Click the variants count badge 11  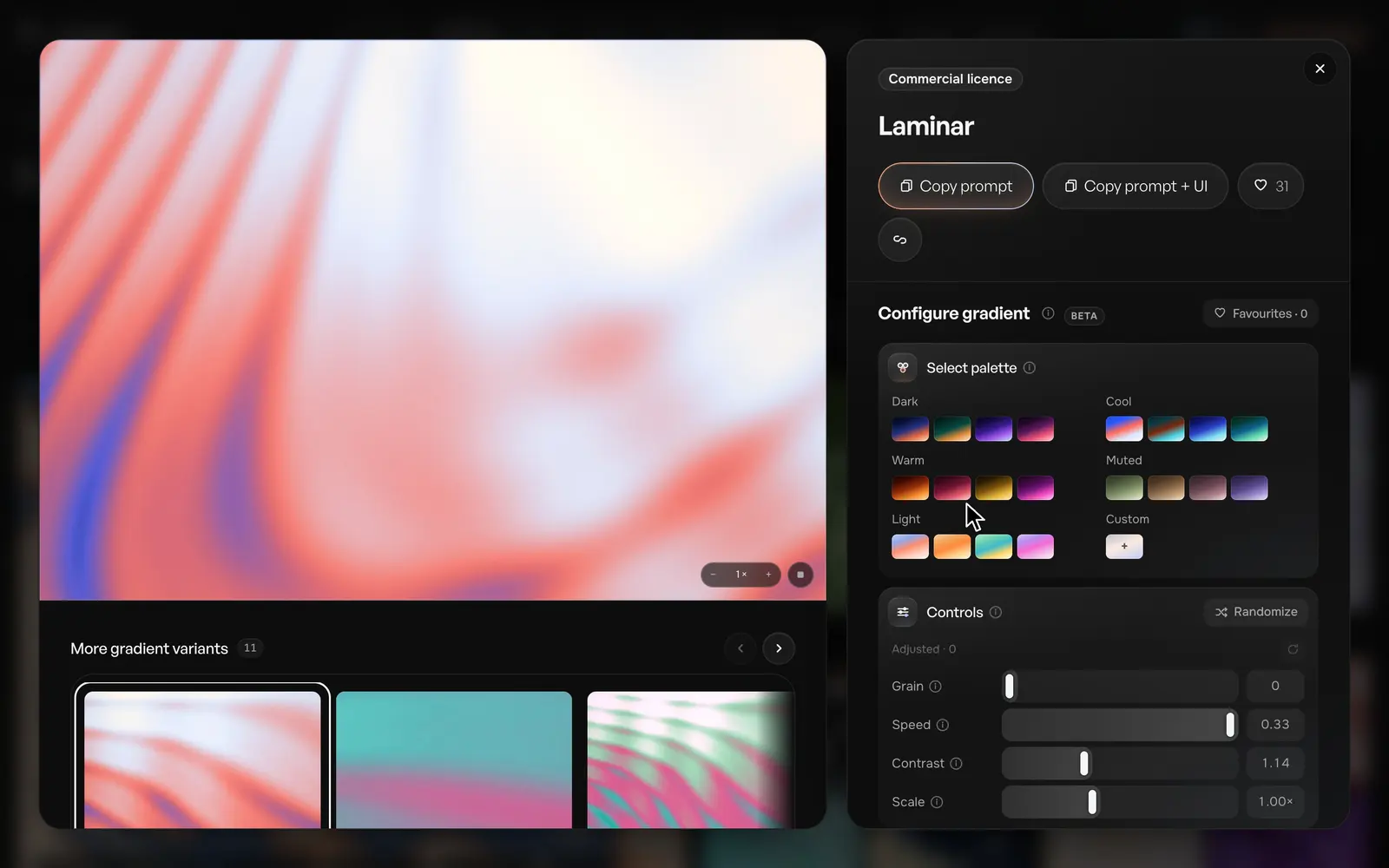250,648
